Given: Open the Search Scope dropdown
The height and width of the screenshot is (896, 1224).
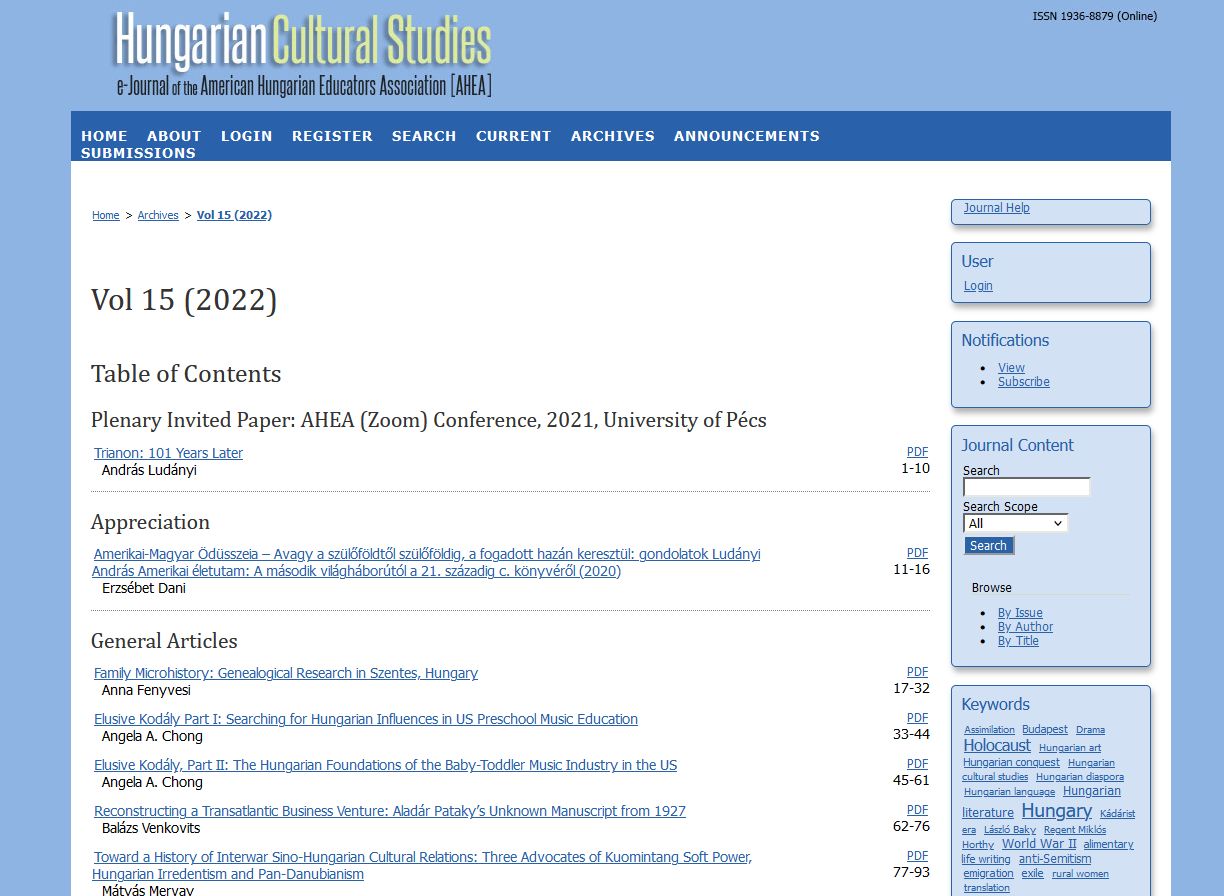Looking at the screenshot, I should (x=1016, y=523).
